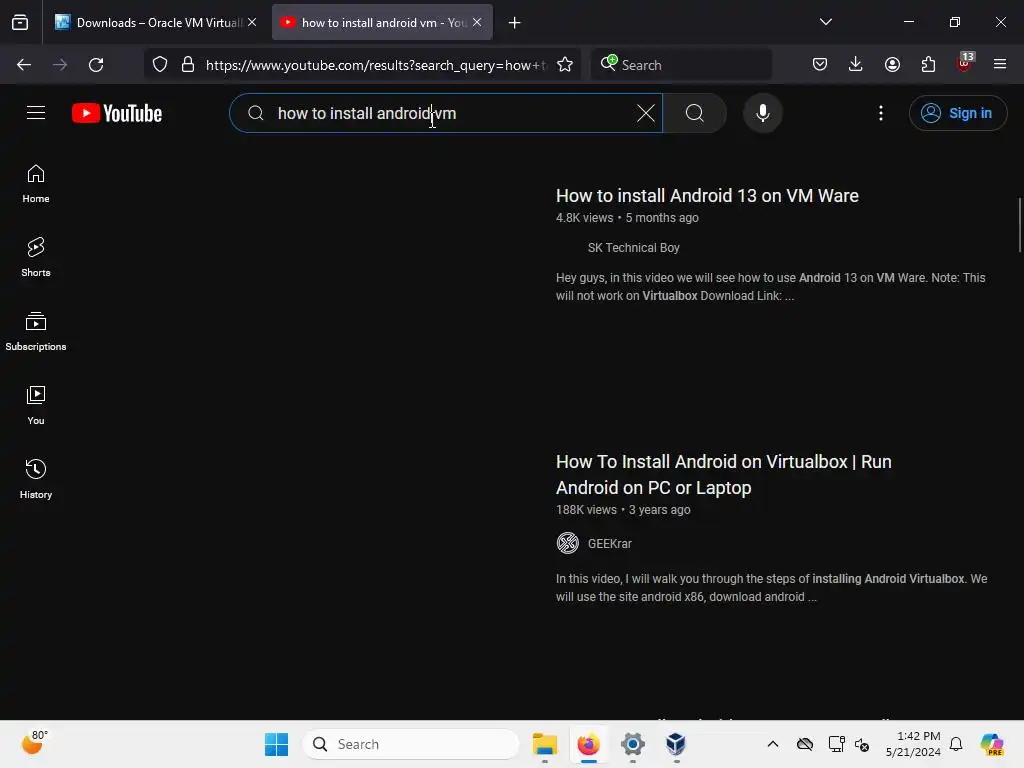The width and height of the screenshot is (1024, 768).
Task: Reload the current page
Action: coord(96,65)
